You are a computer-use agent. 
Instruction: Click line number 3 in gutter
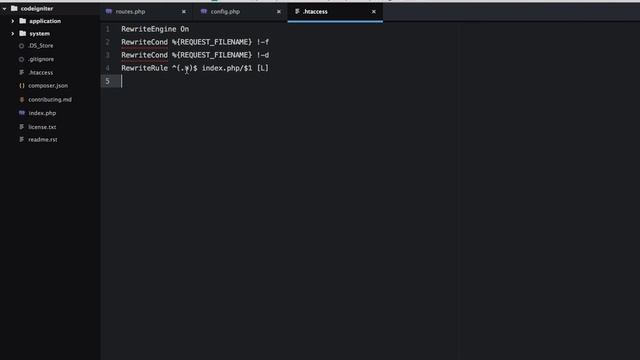(108, 55)
